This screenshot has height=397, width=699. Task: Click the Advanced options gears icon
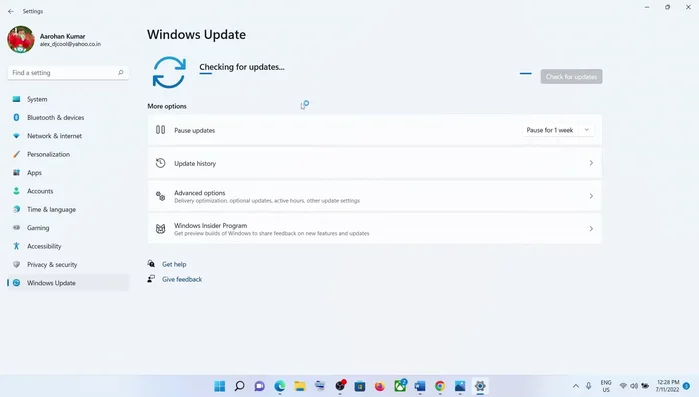[160, 196]
